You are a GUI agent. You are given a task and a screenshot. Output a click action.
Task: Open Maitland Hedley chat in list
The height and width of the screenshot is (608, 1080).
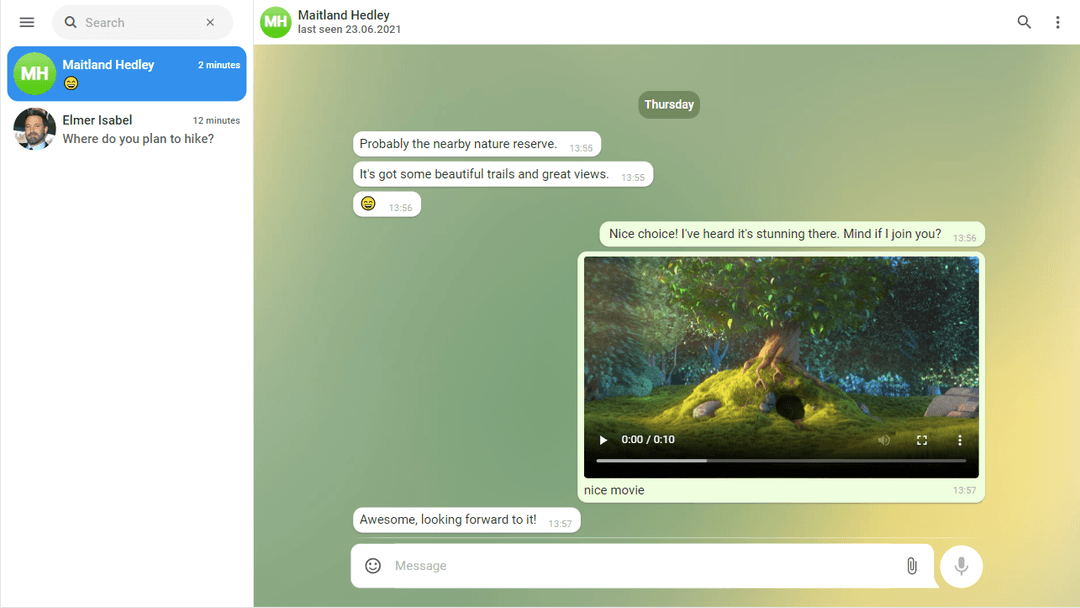pyautogui.click(x=127, y=74)
